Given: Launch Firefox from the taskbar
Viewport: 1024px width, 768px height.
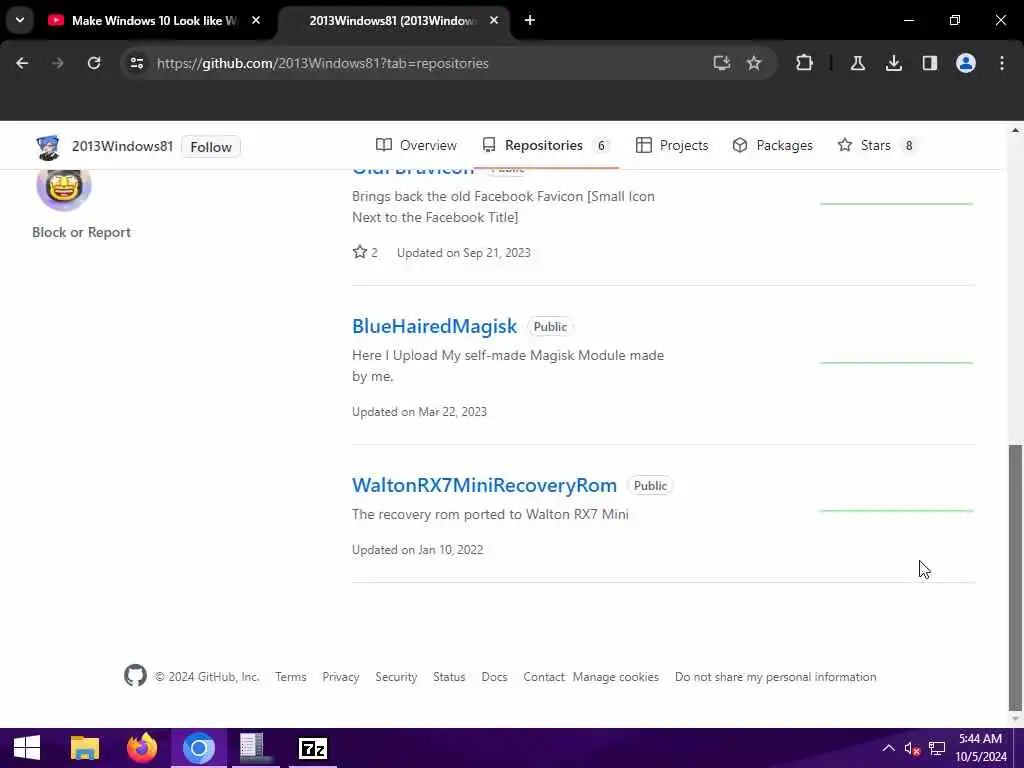Looking at the screenshot, I should 142,748.
